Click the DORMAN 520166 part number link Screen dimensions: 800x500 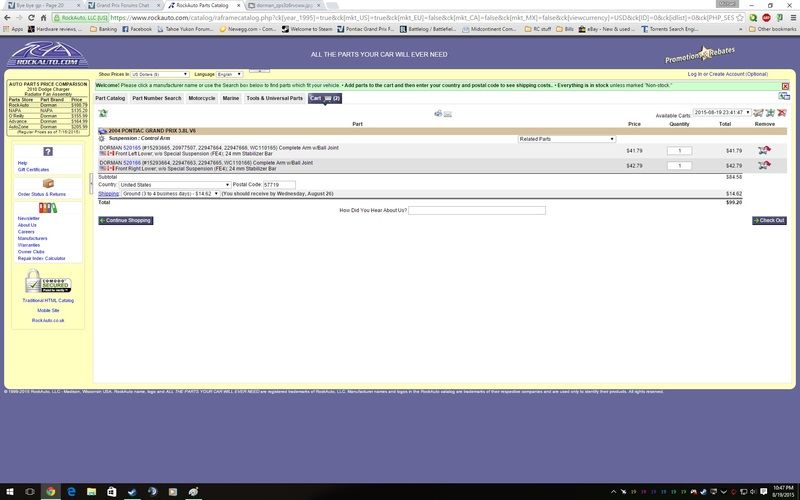tap(132, 163)
